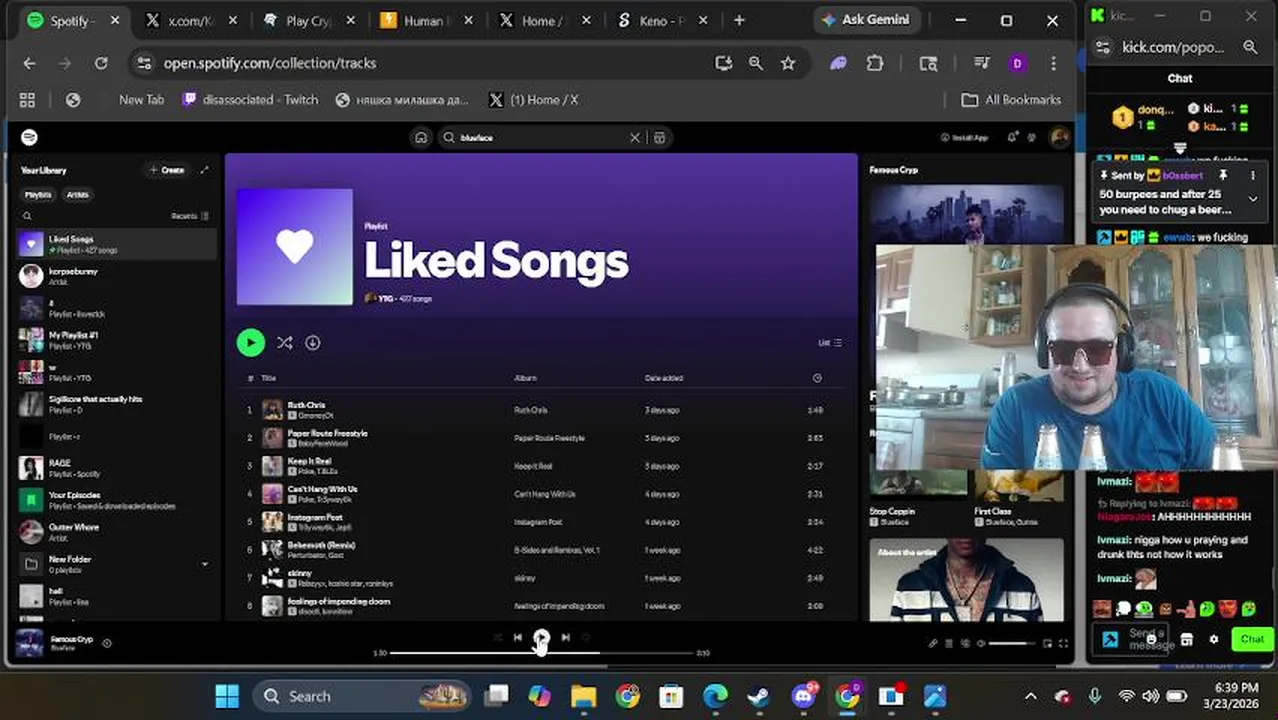
Task: Click the Liked Songs heart cover image
Action: [295, 246]
